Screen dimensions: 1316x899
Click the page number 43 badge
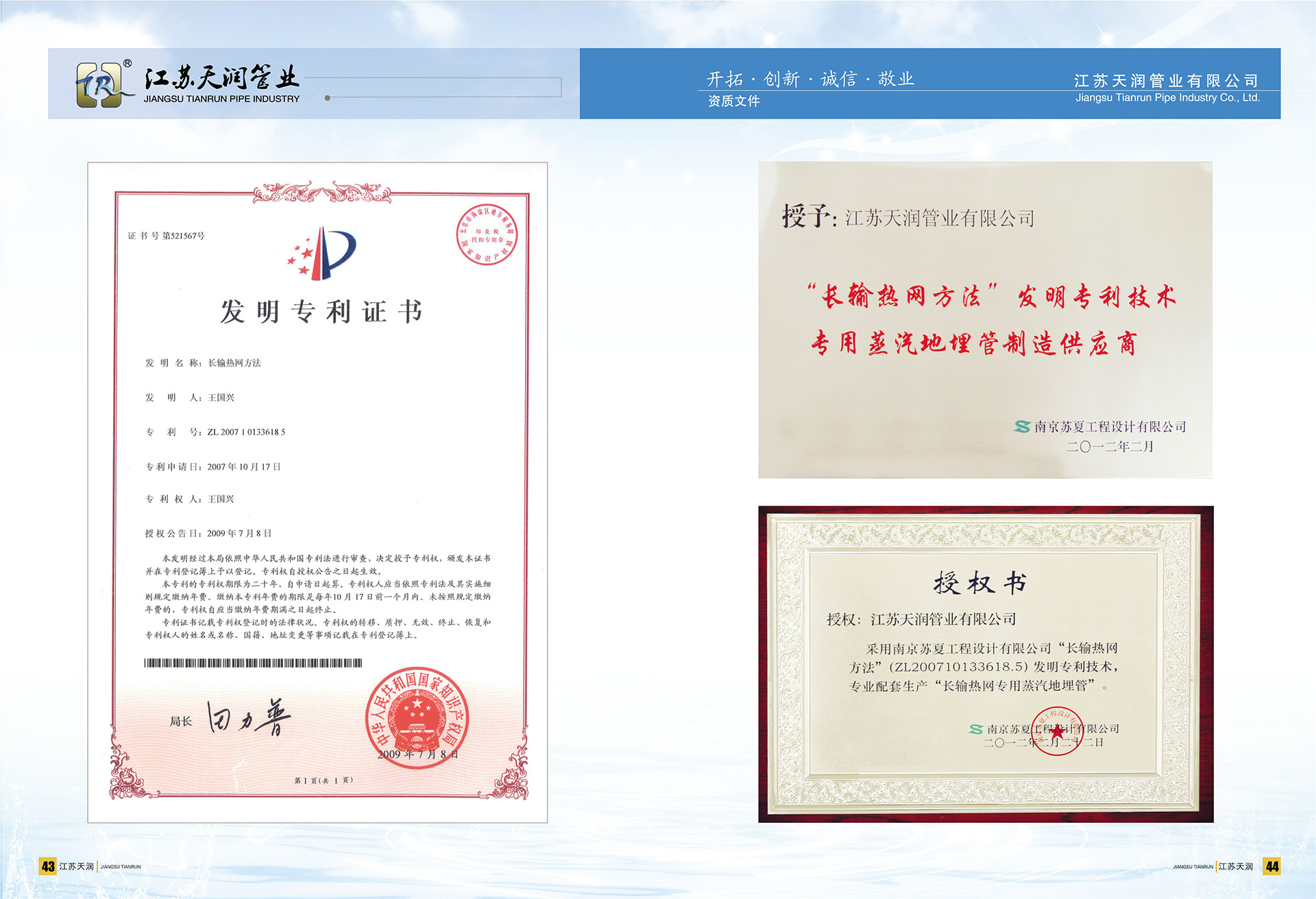point(47,866)
